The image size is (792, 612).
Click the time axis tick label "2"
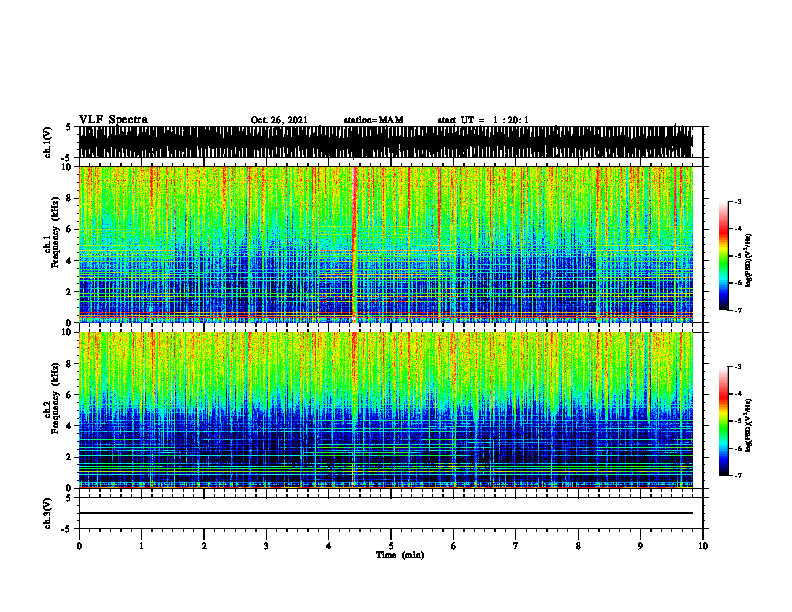pyautogui.click(x=204, y=546)
